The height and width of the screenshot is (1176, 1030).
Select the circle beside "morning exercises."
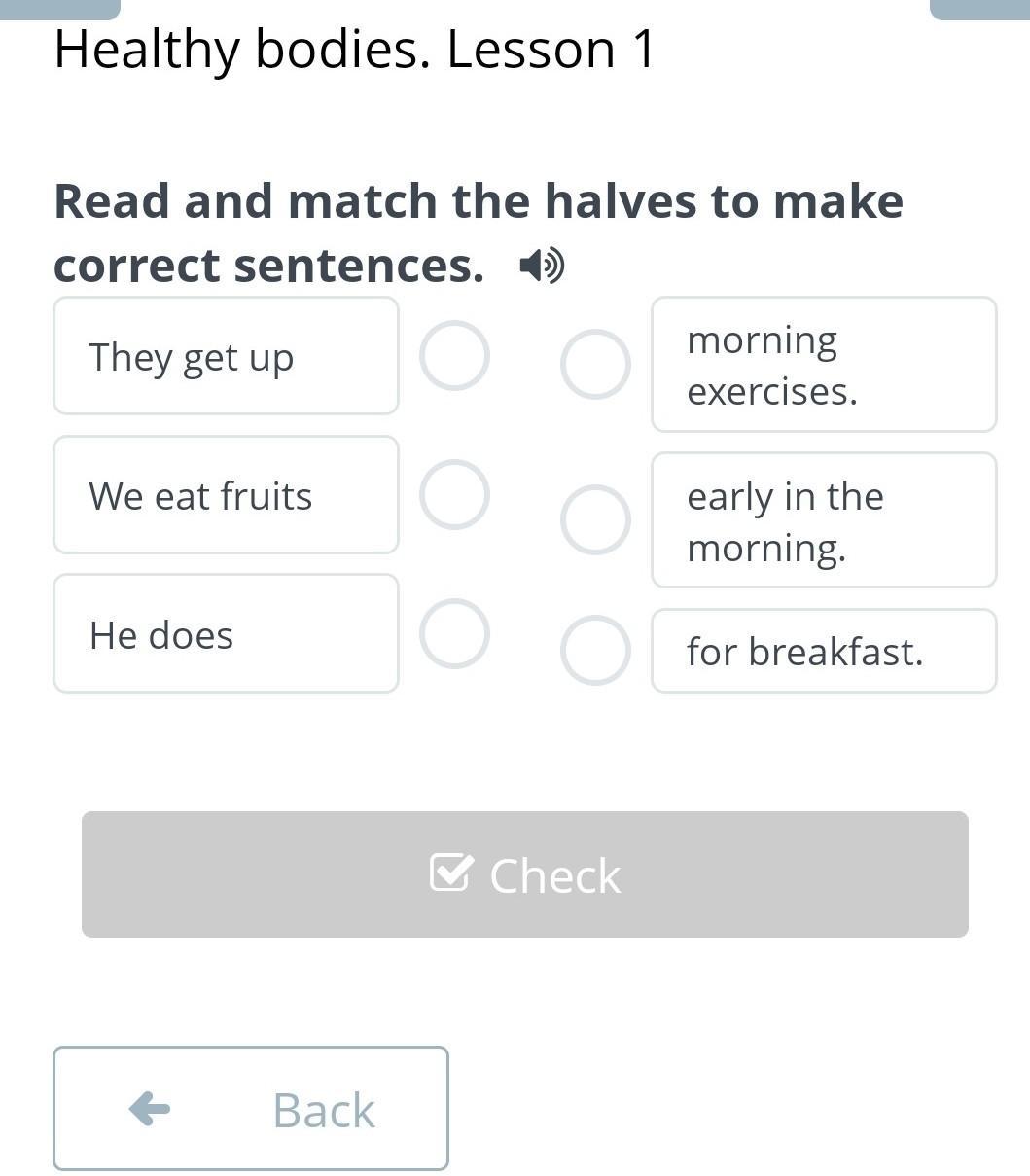[595, 364]
